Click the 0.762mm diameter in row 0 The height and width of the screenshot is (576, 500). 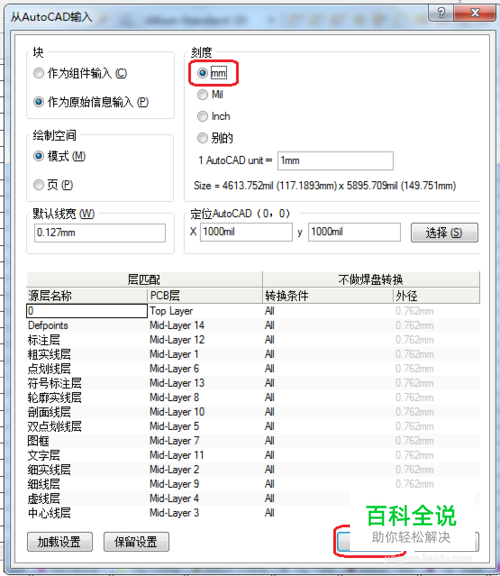click(x=436, y=311)
